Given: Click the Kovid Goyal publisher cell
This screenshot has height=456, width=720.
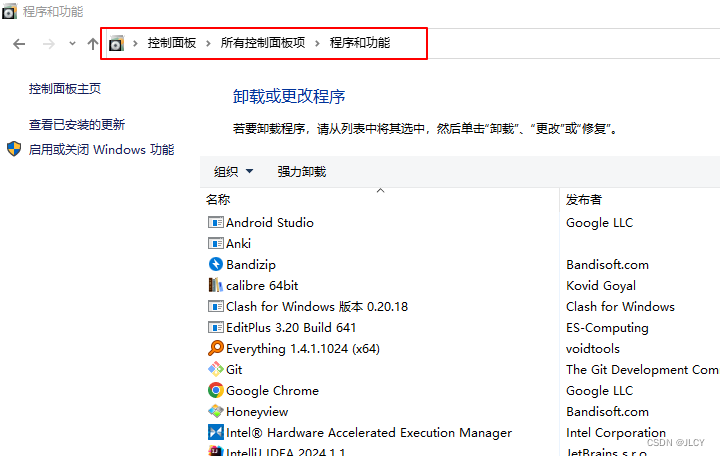Looking at the screenshot, I should pos(601,286).
